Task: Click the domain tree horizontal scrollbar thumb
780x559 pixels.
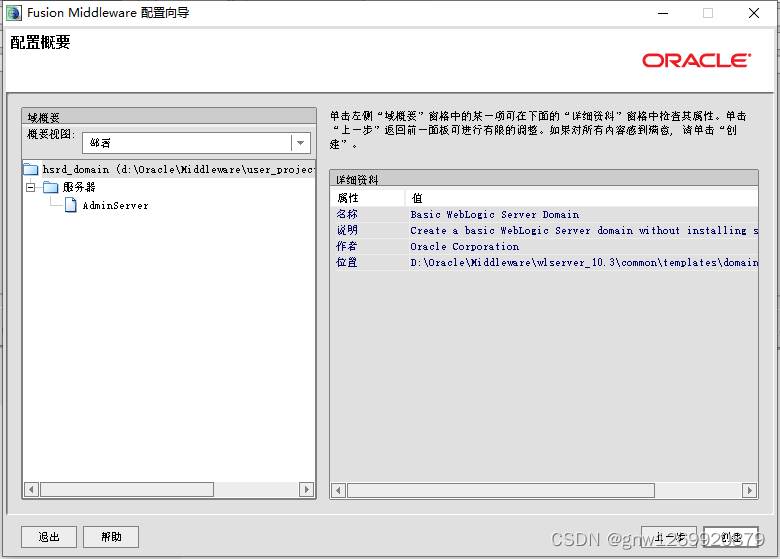Action: click(127, 489)
